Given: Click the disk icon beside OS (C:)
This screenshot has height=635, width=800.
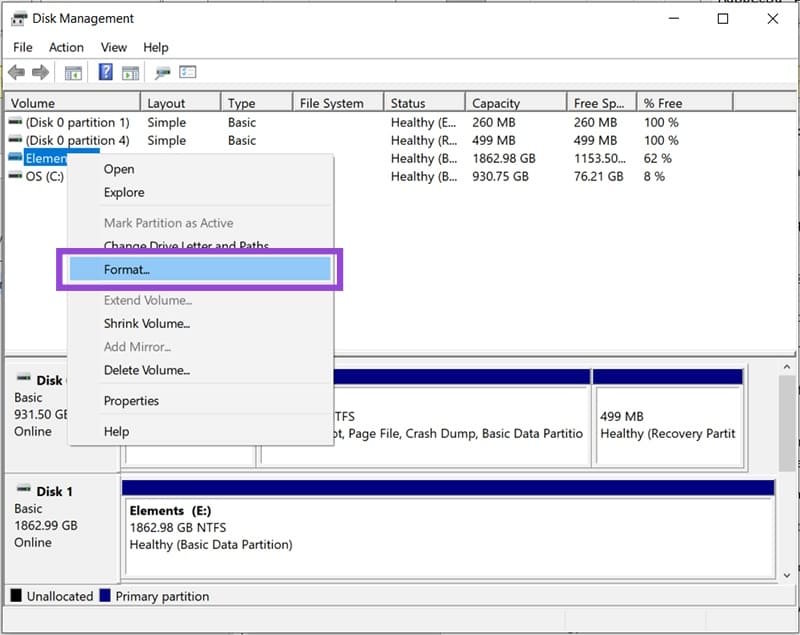Looking at the screenshot, I should [x=16, y=176].
